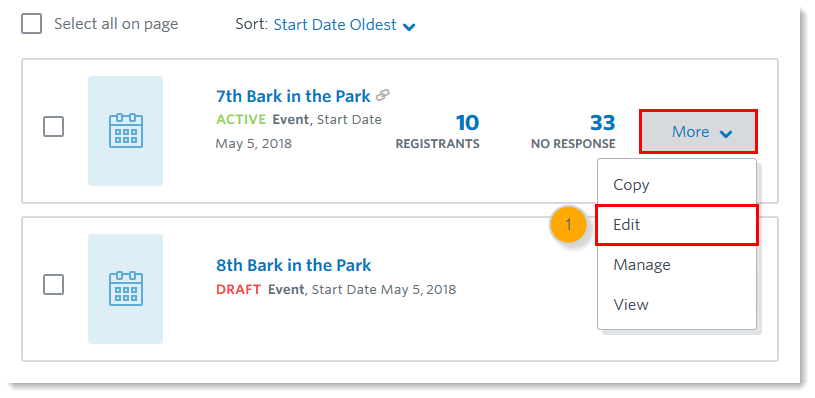Viewport: 815px width, 398px height.
Task: Expand the More dropdown button
Action: [698, 132]
